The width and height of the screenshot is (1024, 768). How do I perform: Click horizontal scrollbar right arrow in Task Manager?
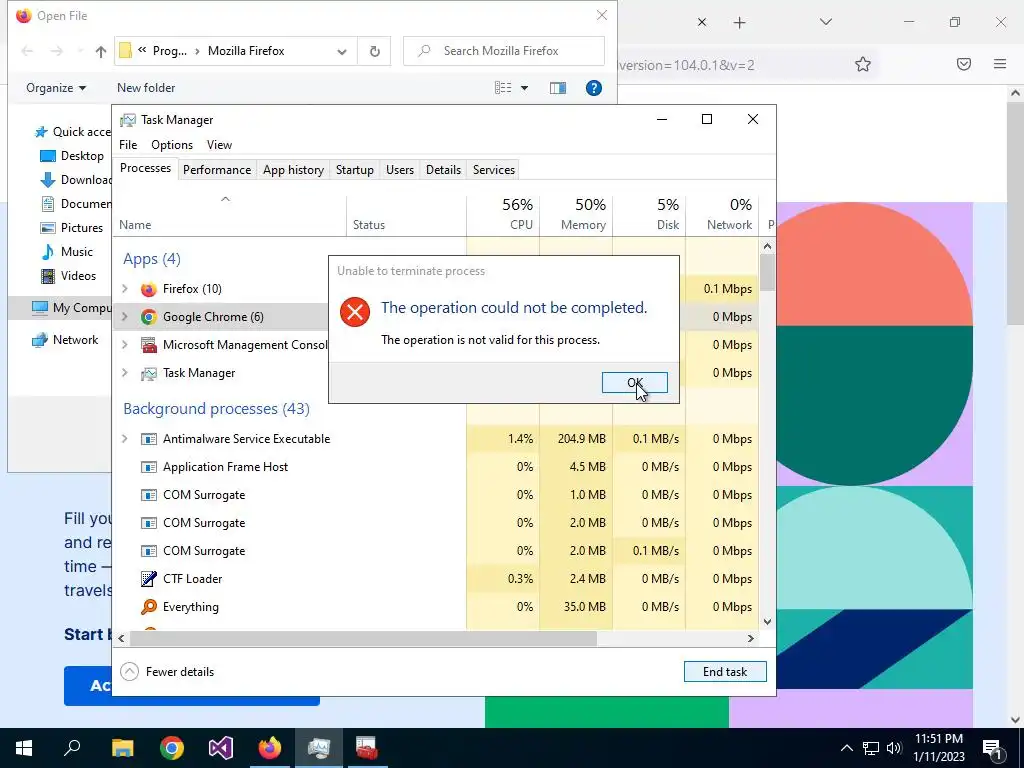[x=750, y=638]
